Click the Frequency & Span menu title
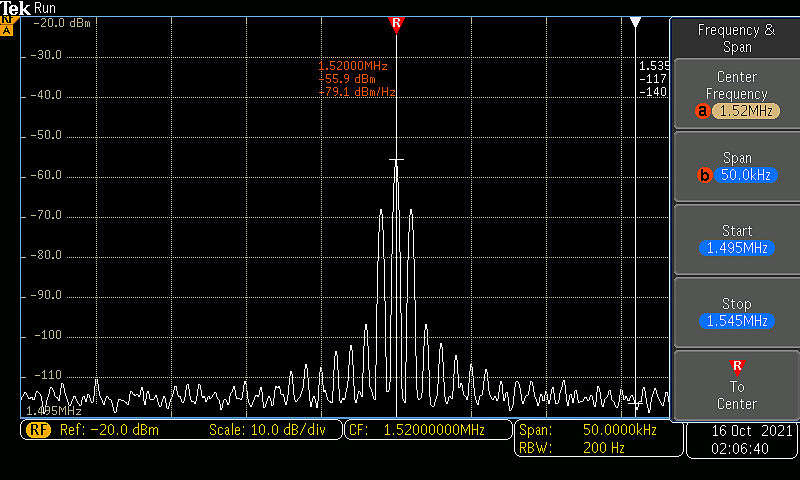 click(736, 38)
